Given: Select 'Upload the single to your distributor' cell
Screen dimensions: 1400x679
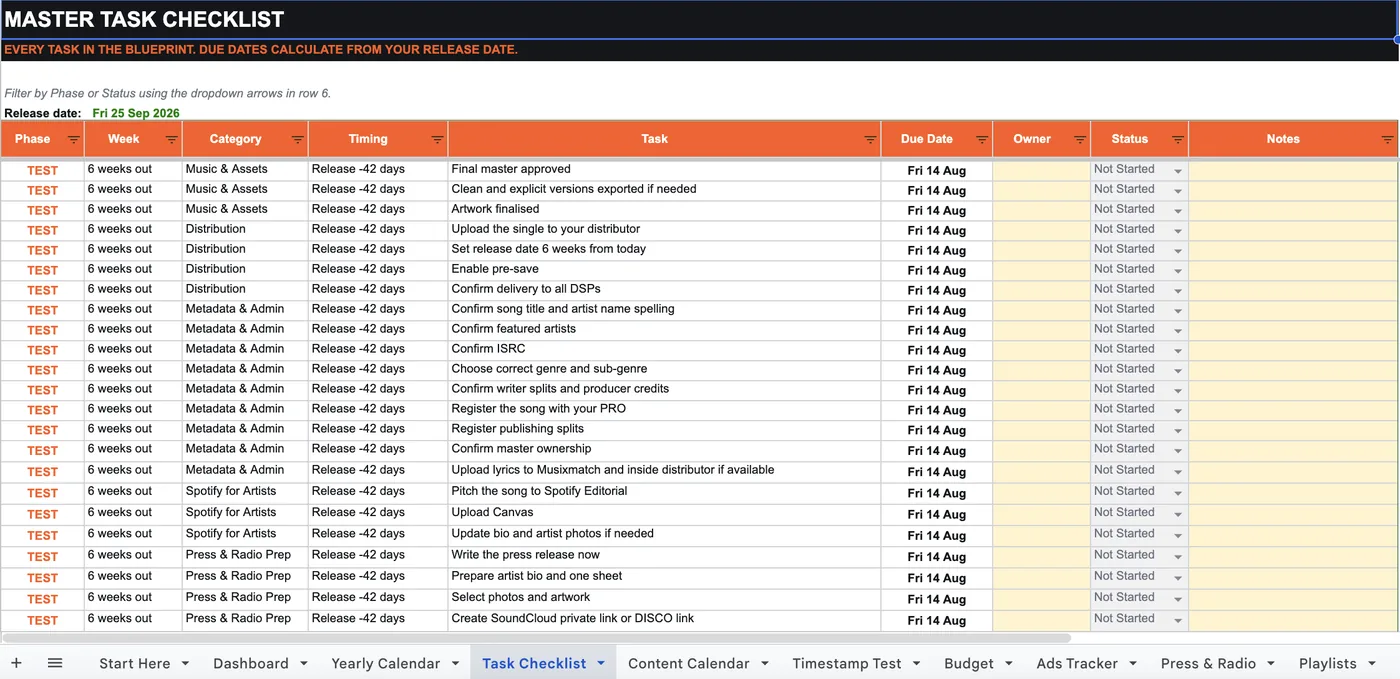Looking at the screenshot, I should coord(664,230).
